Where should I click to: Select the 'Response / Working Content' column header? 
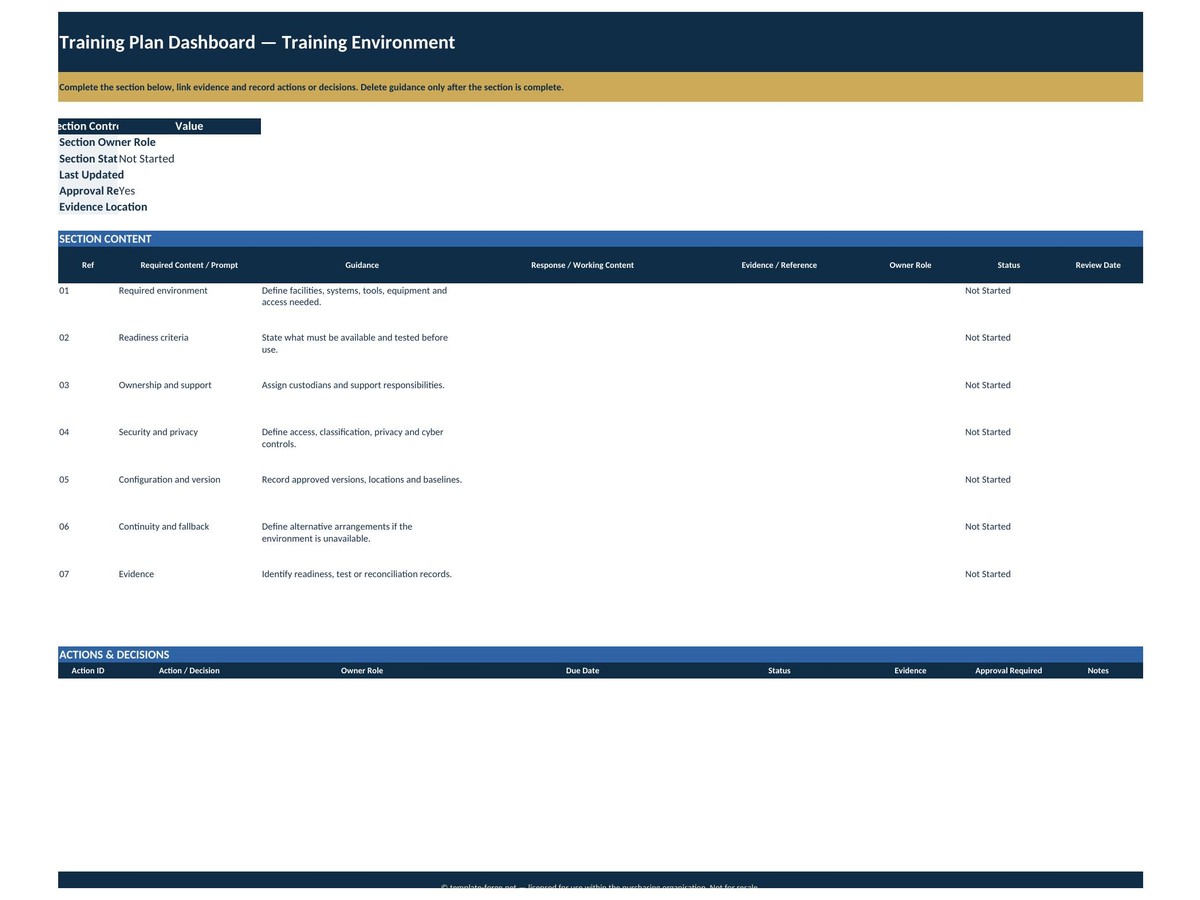[x=582, y=265]
